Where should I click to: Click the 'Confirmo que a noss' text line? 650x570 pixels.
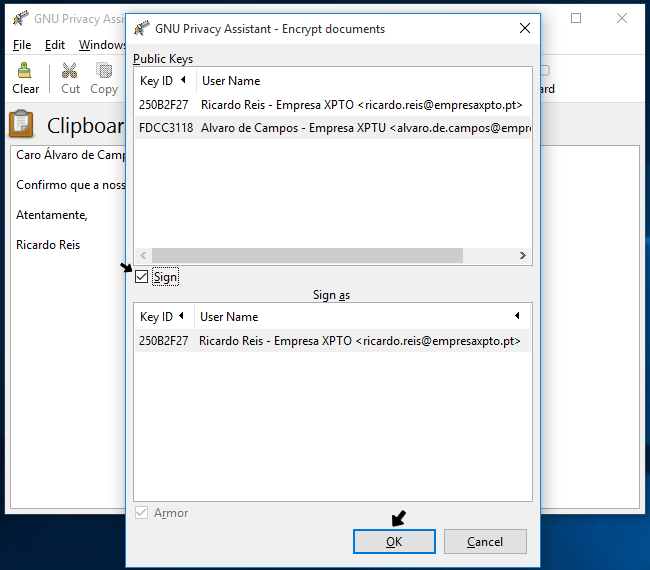click(70, 185)
